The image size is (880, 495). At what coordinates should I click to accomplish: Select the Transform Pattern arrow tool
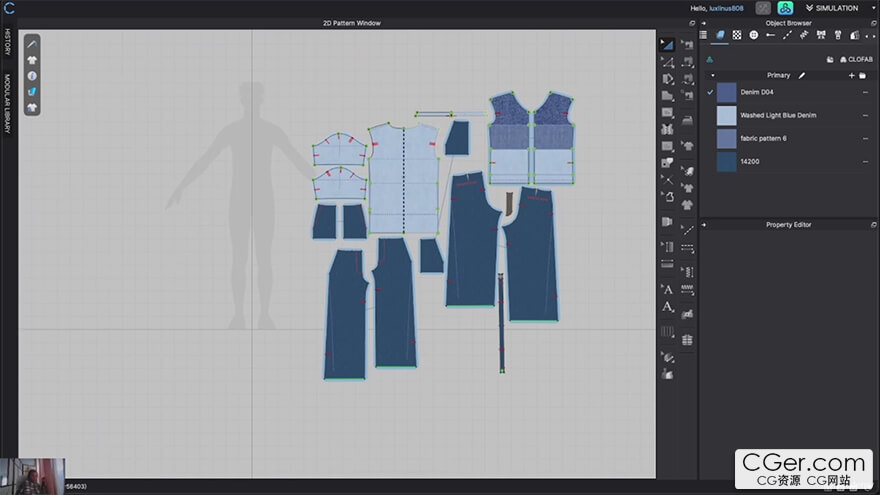[667, 45]
